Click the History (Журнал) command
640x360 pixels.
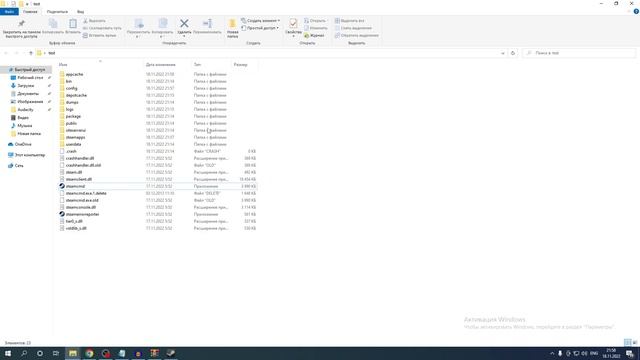point(314,36)
